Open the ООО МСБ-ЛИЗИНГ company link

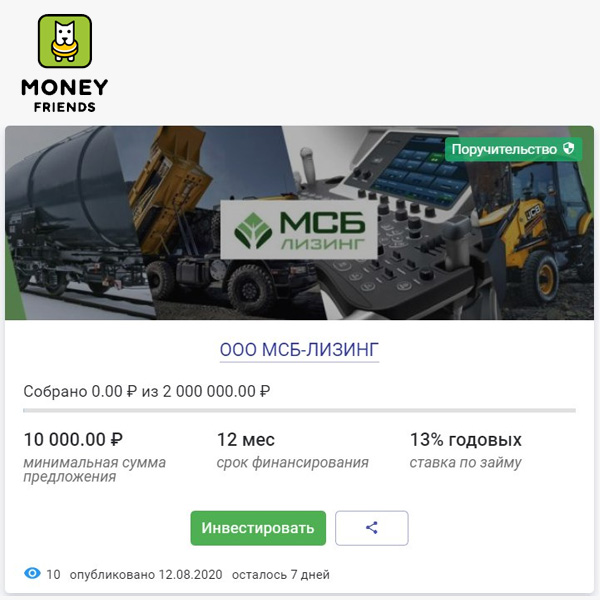[x=299, y=350]
